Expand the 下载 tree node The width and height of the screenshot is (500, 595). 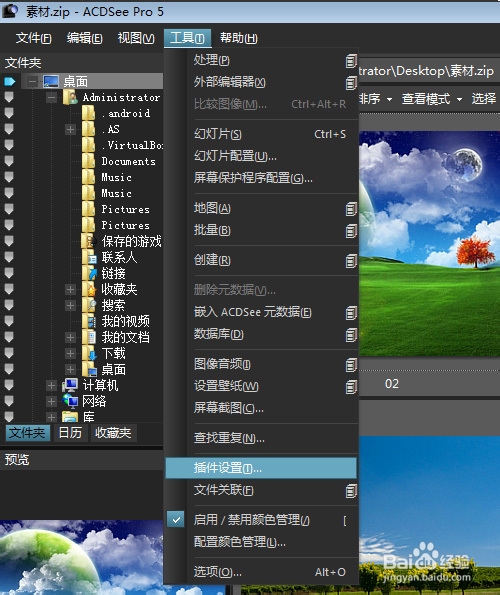(70, 353)
